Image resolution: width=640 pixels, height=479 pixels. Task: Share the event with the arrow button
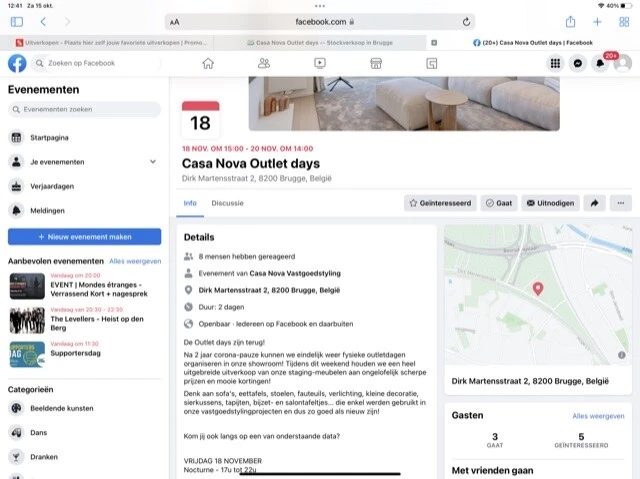pos(595,203)
